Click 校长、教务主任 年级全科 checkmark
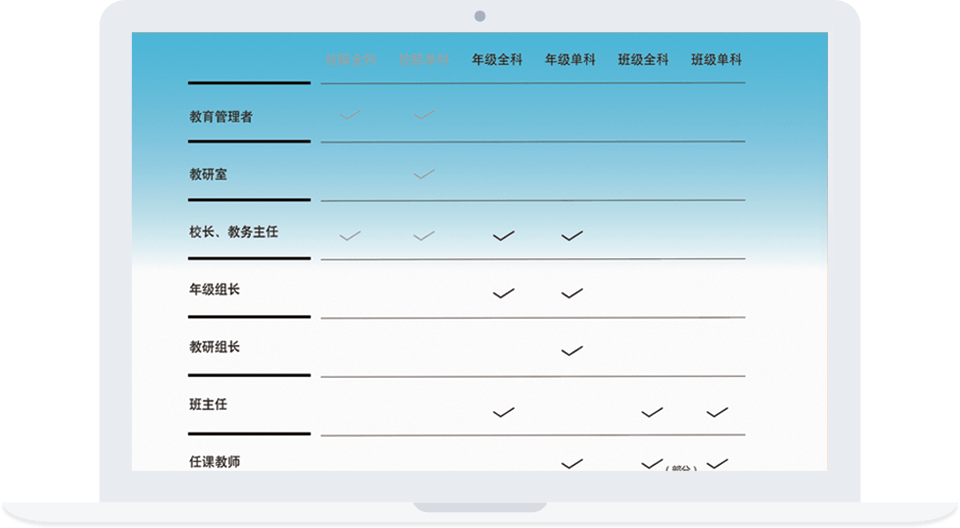 coord(504,236)
